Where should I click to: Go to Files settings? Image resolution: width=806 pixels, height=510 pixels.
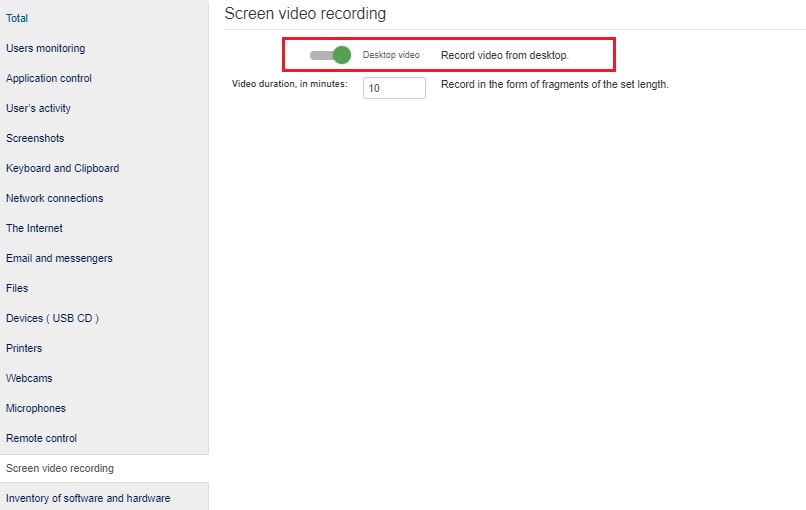[17, 288]
